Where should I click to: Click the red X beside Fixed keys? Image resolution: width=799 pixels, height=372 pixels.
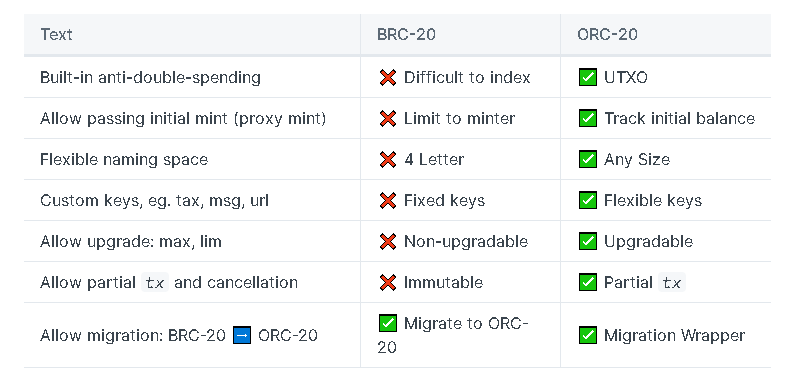388,200
